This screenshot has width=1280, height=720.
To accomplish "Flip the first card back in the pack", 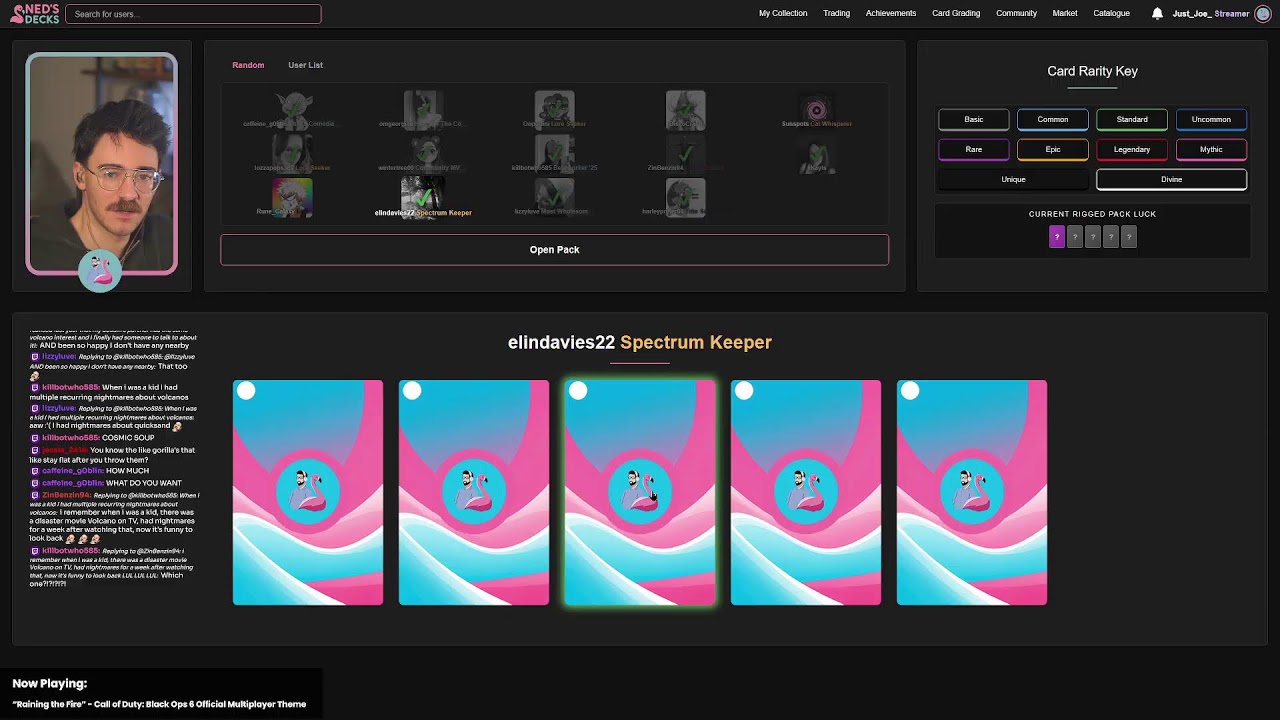I will point(308,492).
